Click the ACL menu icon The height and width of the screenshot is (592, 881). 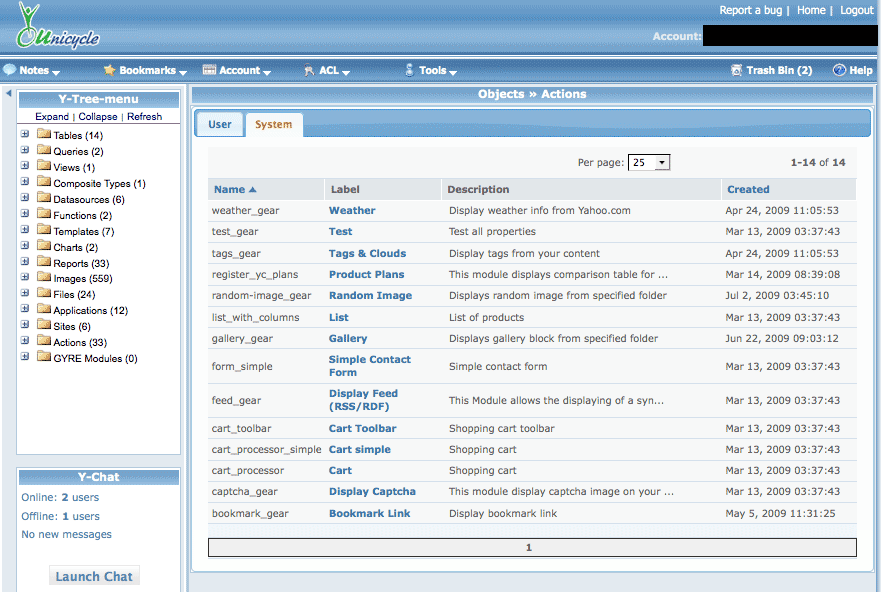coord(309,71)
